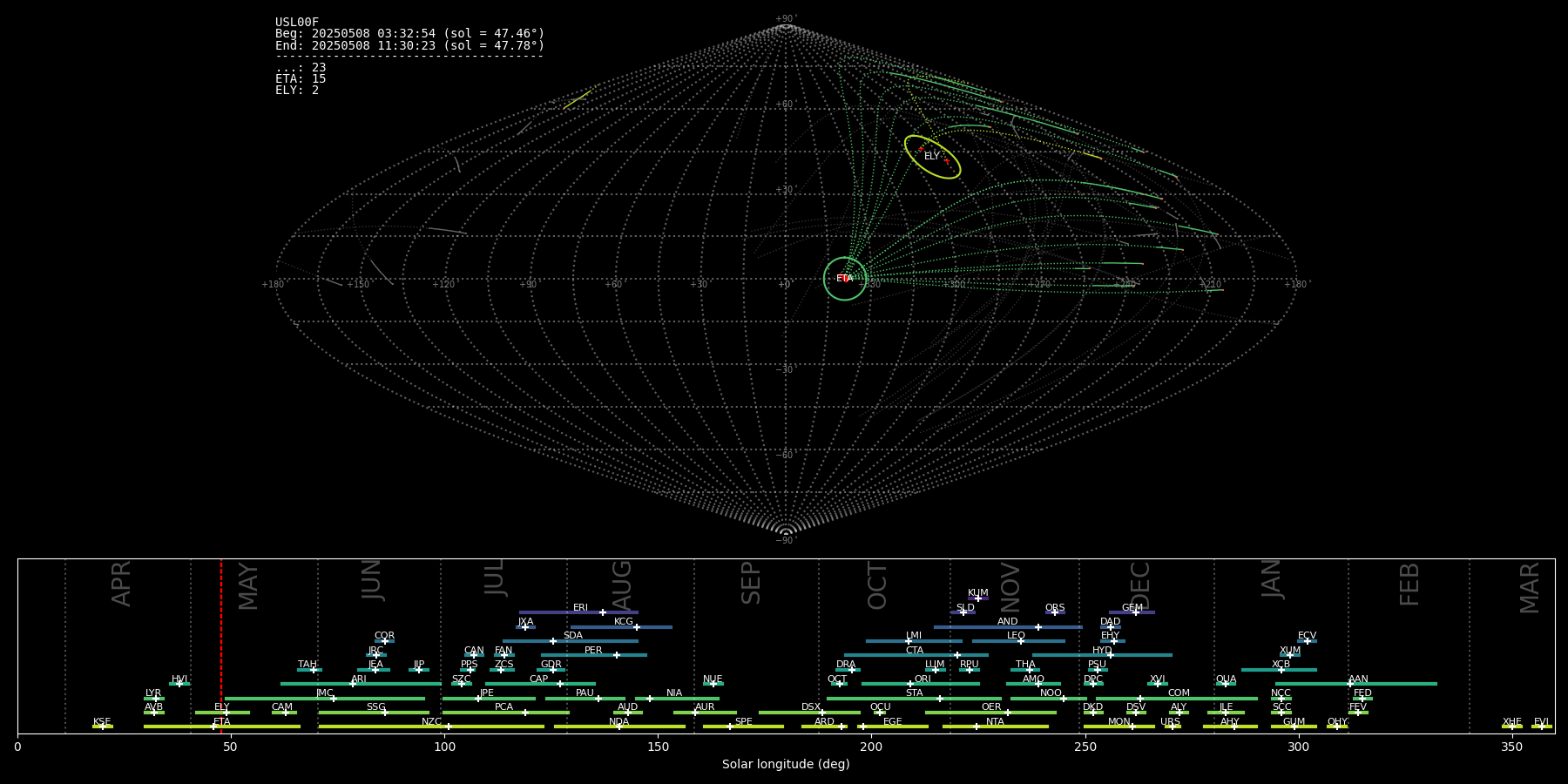1568x784 pixels.
Task: Click the AUG month label
Action: [x=622, y=585]
